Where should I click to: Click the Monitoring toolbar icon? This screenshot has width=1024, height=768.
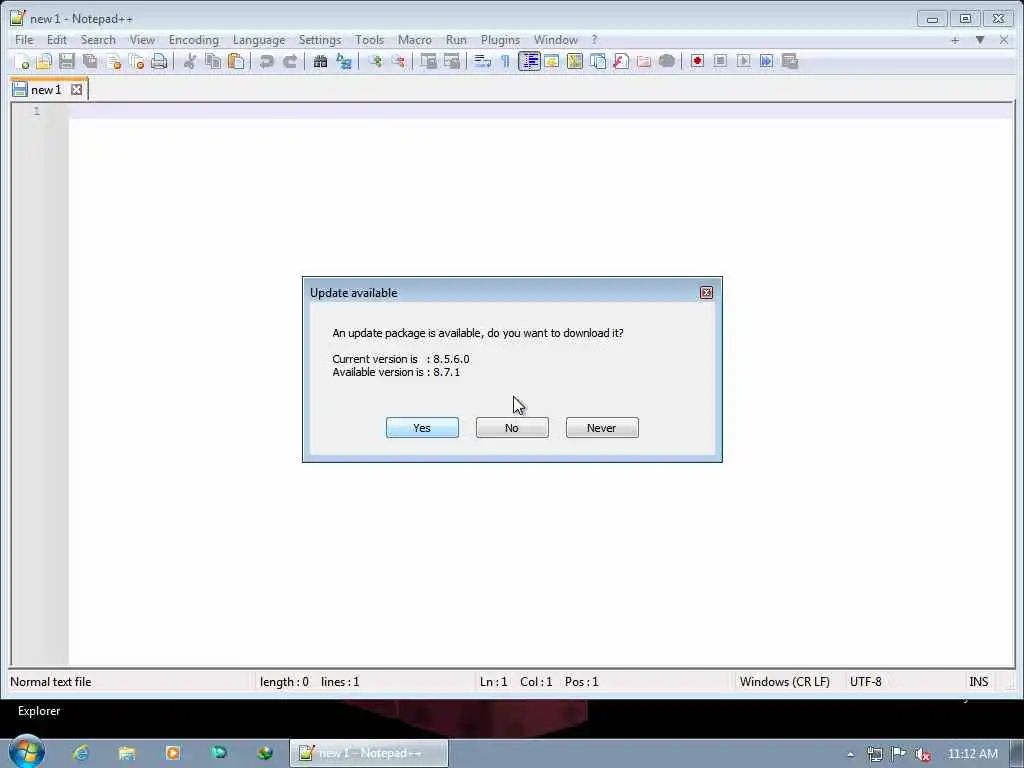pos(667,61)
